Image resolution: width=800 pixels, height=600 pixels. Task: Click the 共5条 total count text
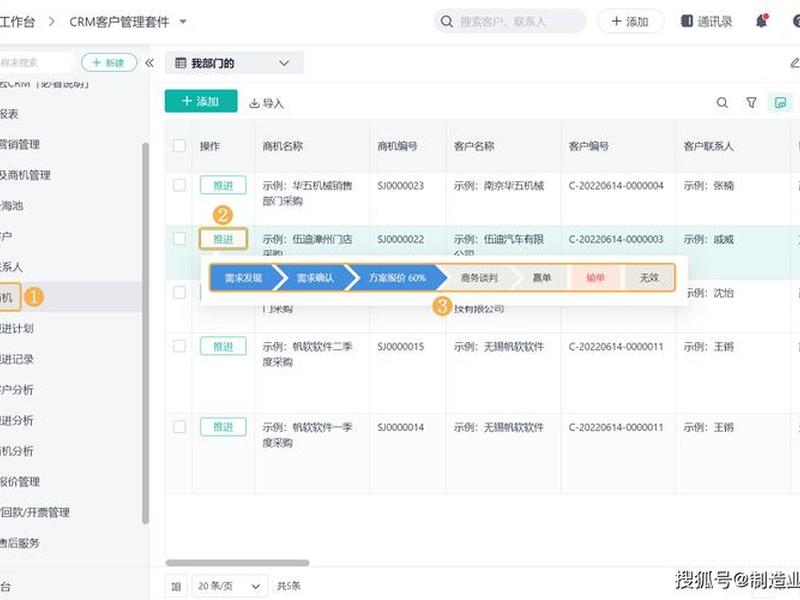pyautogui.click(x=289, y=586)
